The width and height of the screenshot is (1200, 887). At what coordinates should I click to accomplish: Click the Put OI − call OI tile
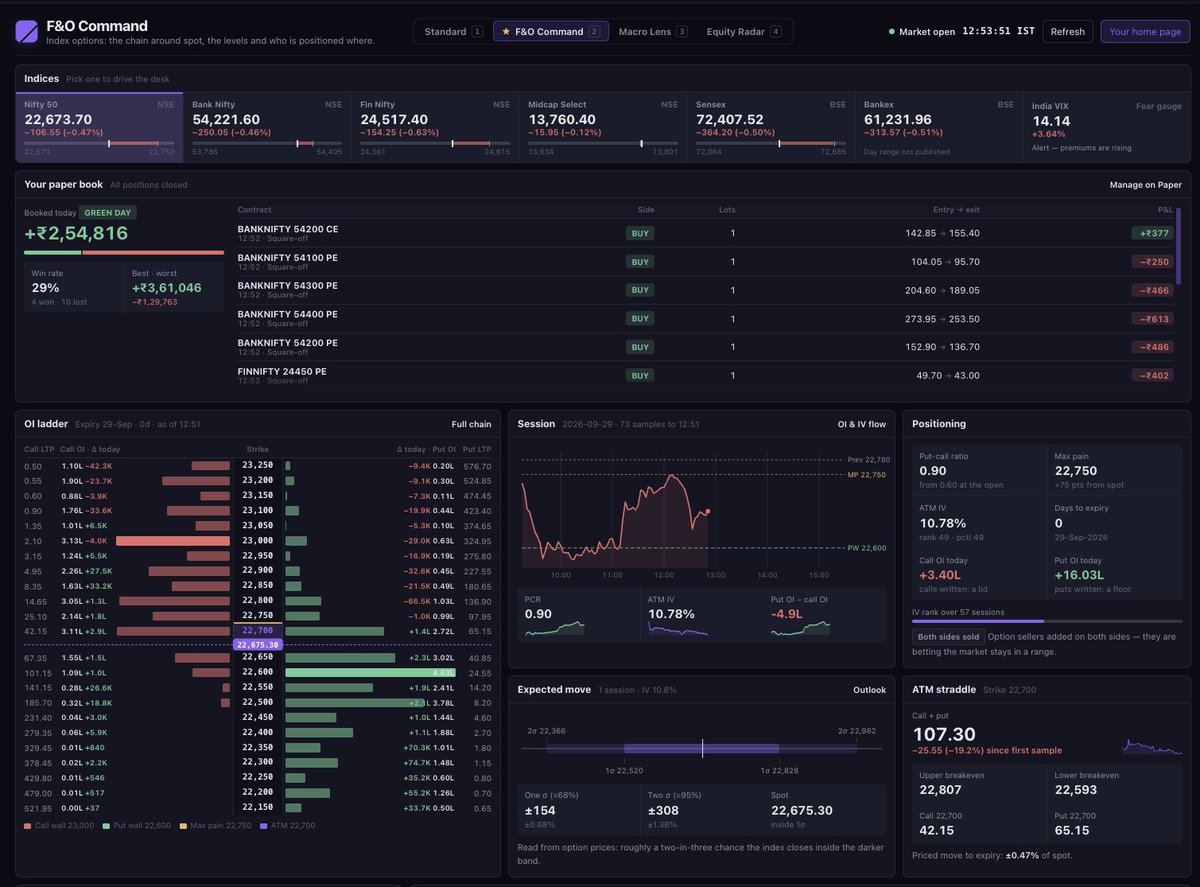824,615
